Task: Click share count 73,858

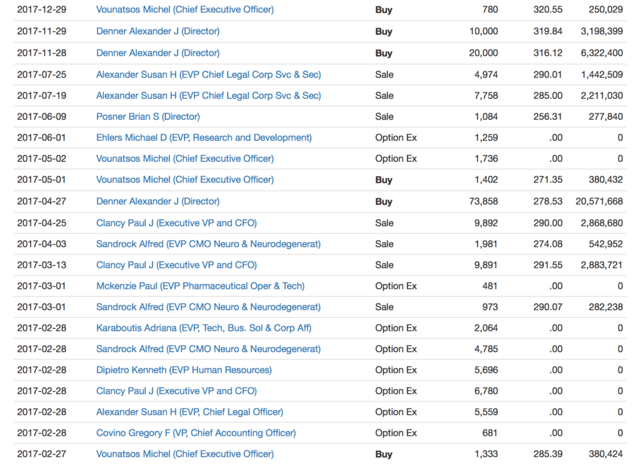Action: point(484,201)
